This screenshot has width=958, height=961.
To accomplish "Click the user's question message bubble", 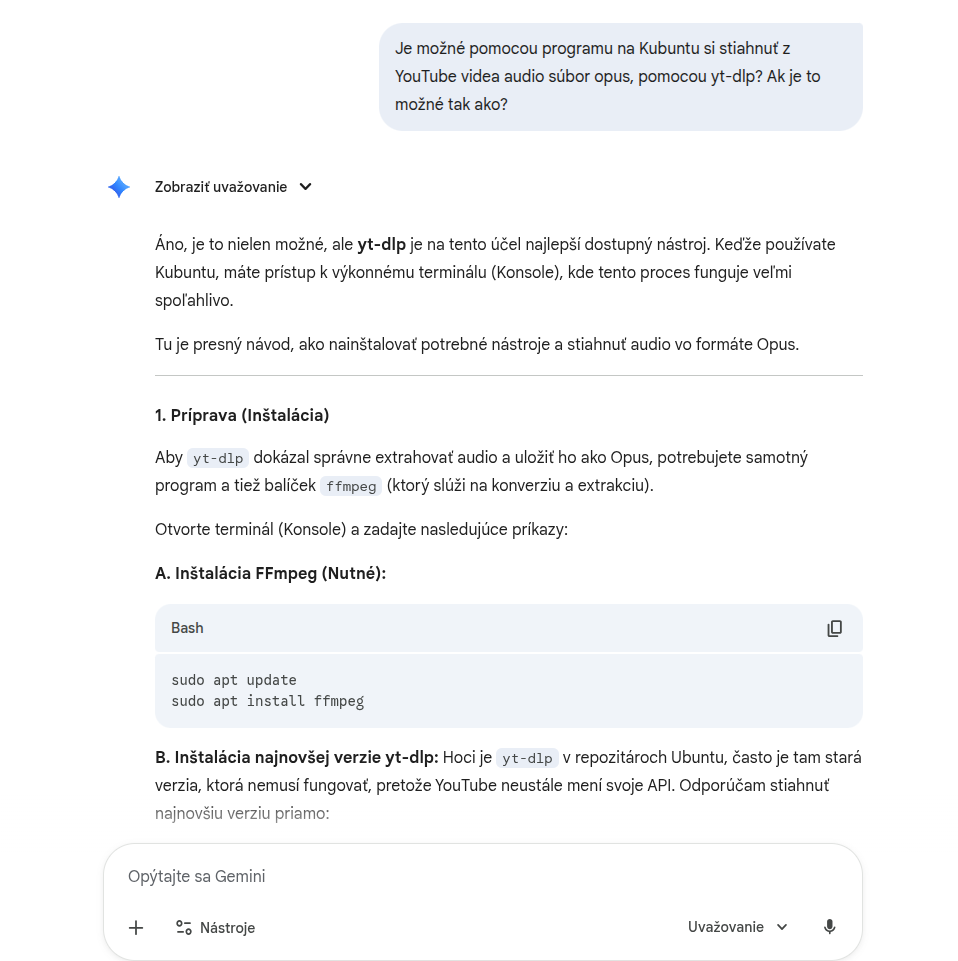I will pyautogui.click(x=620, y=76).
